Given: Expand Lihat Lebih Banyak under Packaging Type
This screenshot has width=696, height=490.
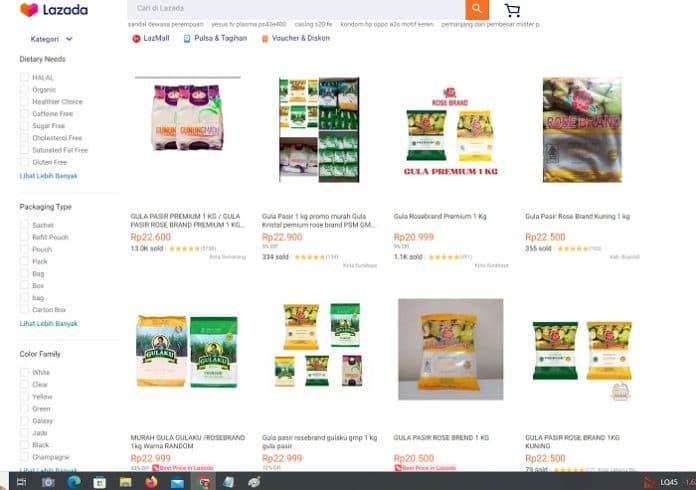Looking at the screenshot, I should click(x=48, y=324).
